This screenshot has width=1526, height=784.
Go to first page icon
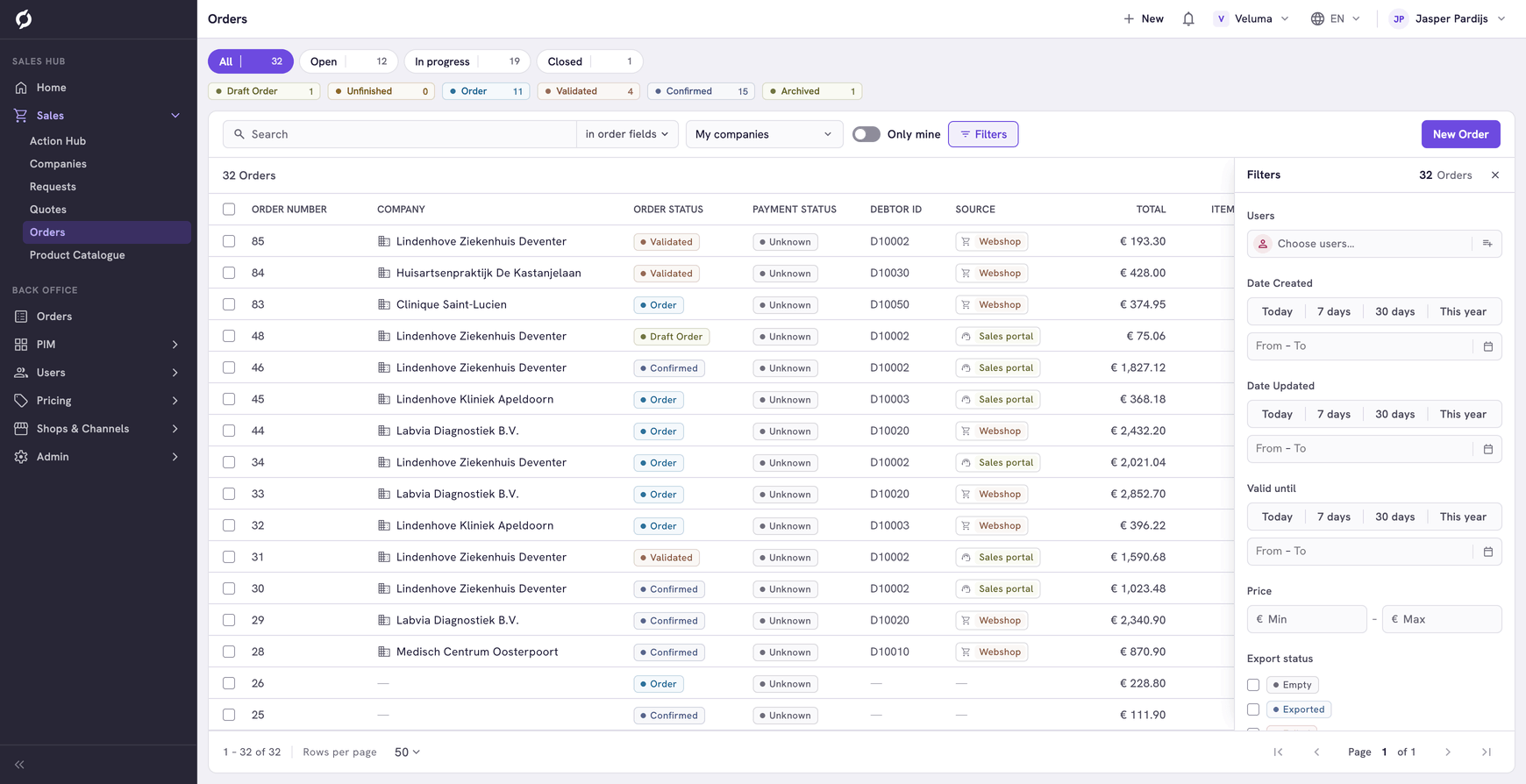tap(1278, 752)
